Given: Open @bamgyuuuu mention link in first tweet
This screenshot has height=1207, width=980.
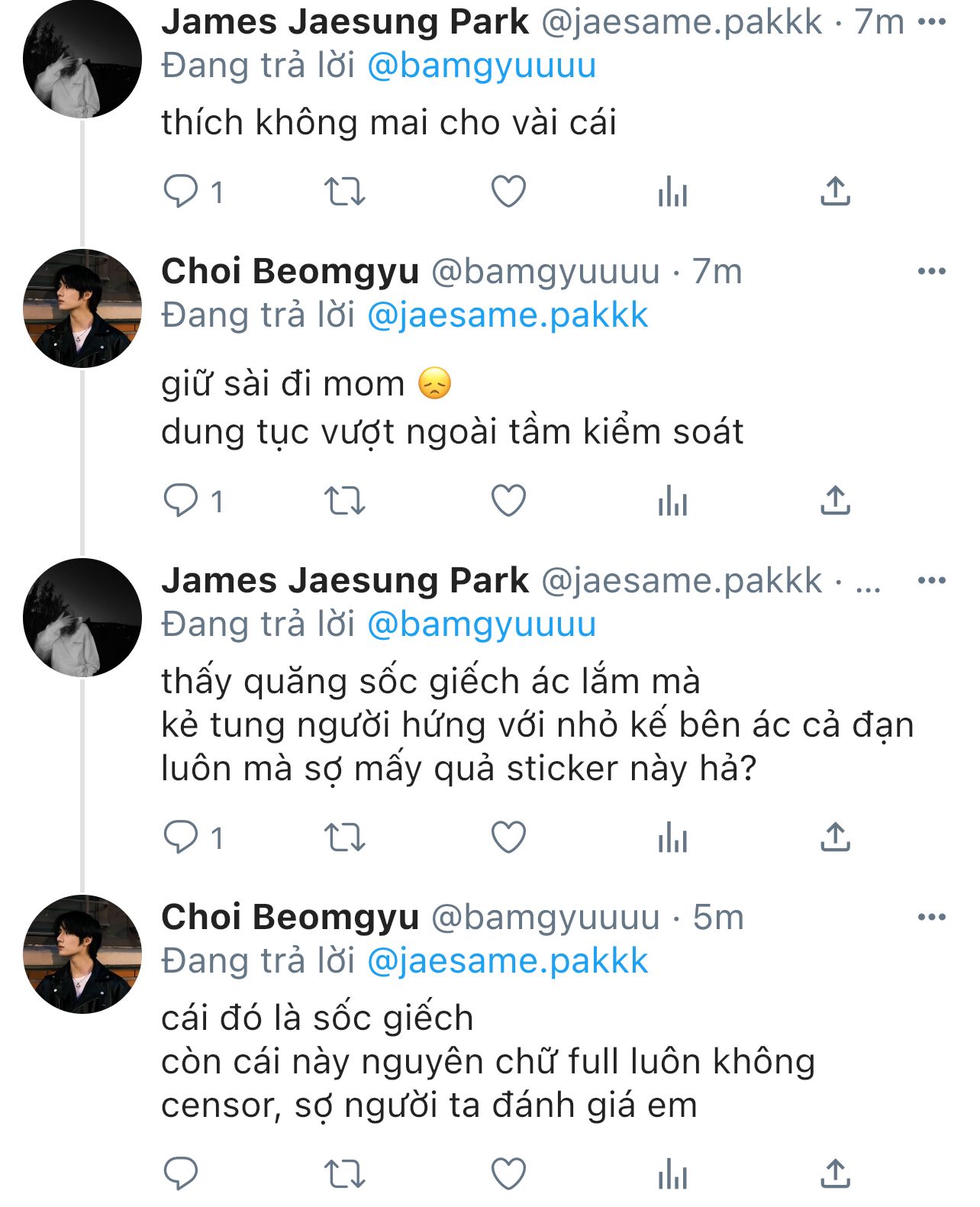Looking at the screenshot, I should click(x=482, y=66).
